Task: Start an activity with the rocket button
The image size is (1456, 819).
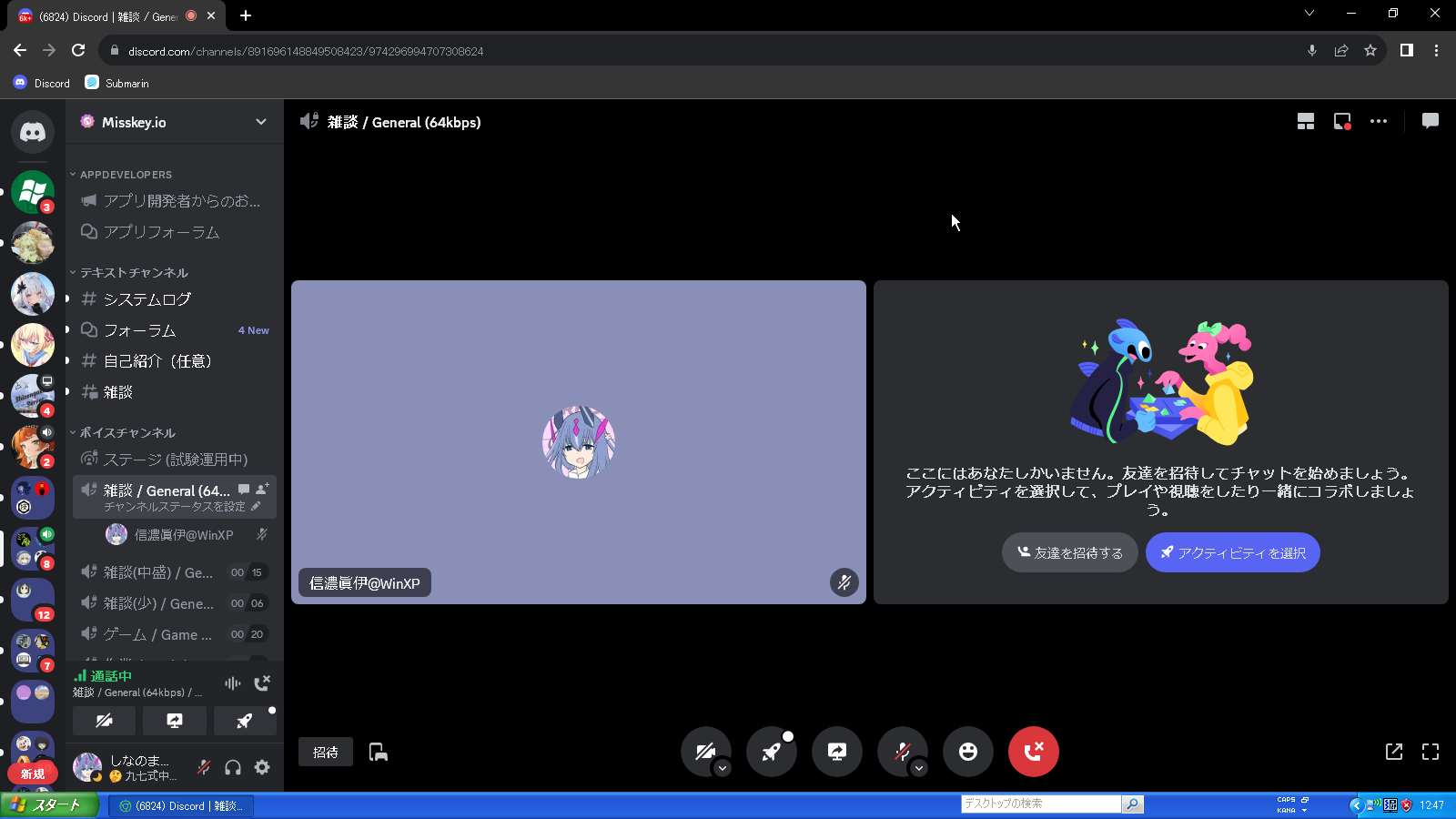Action: [x=772, y=752]
